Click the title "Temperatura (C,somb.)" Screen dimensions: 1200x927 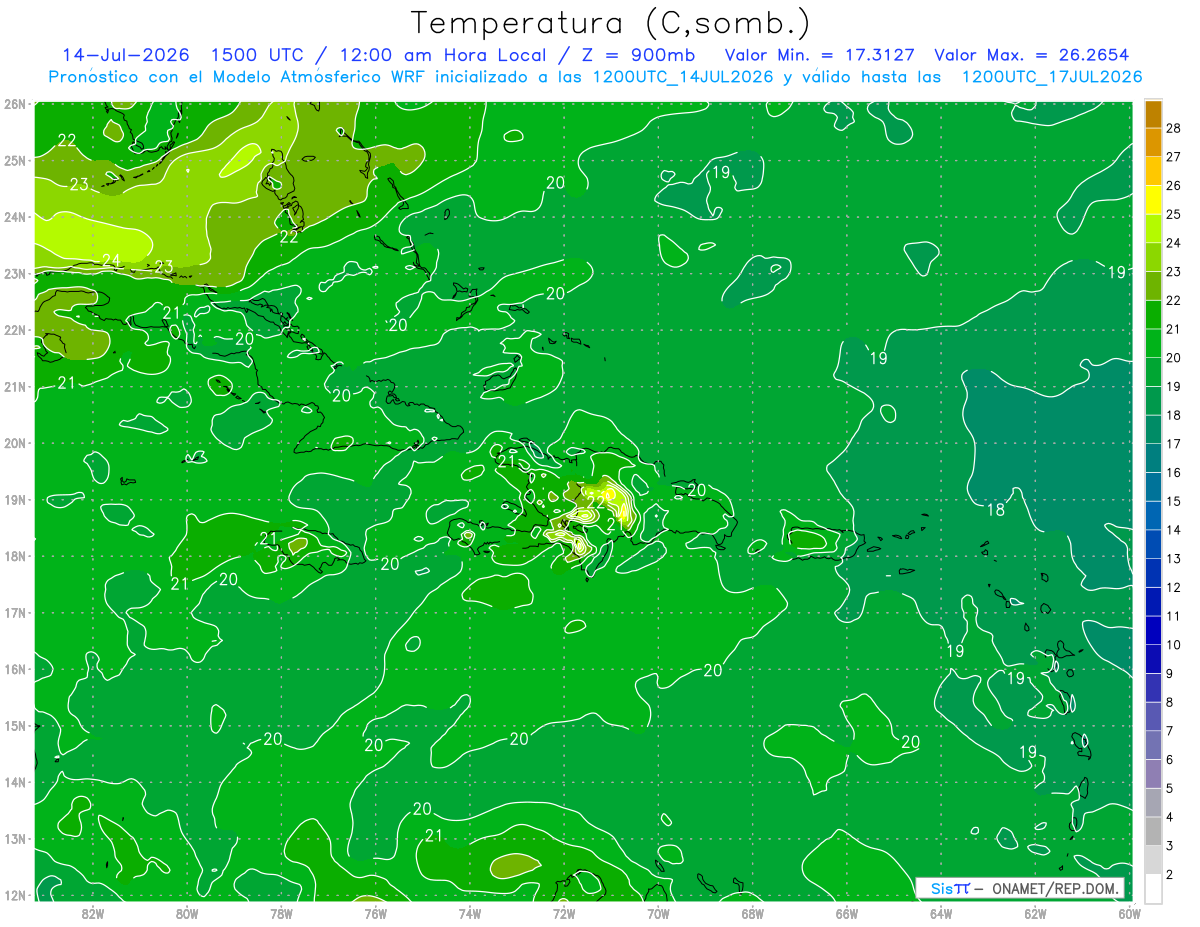pos(611,23)
